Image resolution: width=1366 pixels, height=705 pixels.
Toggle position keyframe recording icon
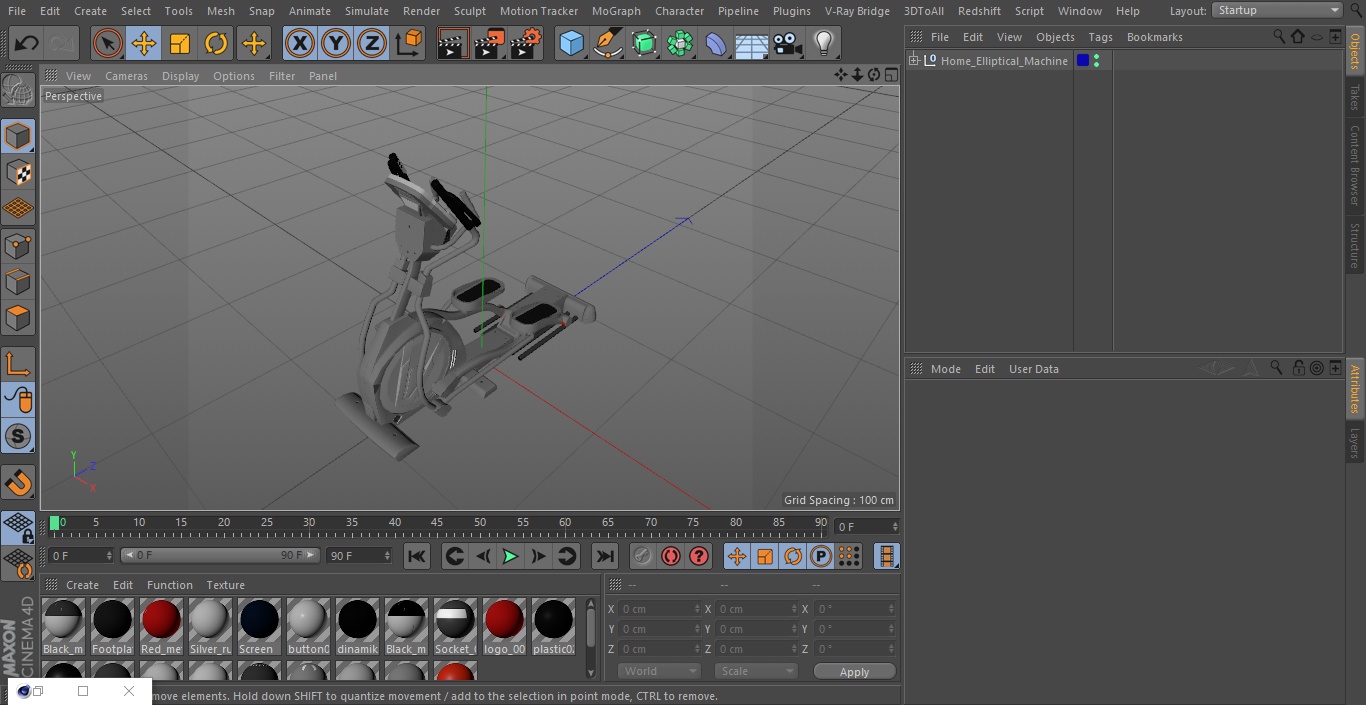click(x=737, y=556)
